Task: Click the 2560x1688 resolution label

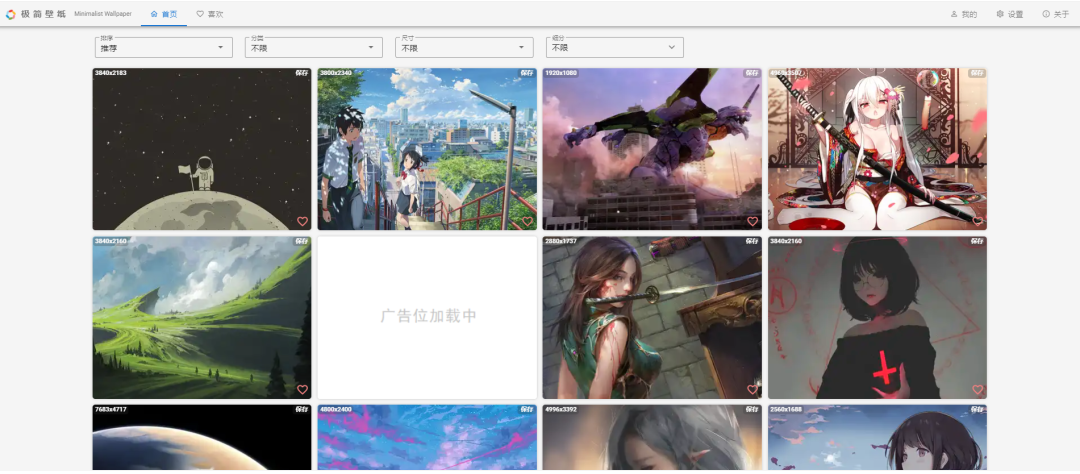Action: point(786,409)
